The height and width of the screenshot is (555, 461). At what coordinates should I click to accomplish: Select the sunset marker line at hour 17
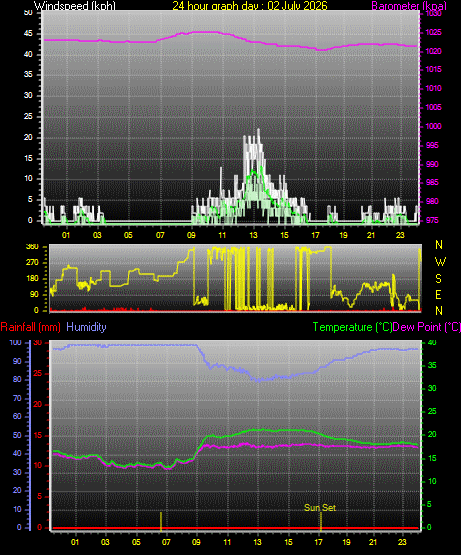point(321,521)
